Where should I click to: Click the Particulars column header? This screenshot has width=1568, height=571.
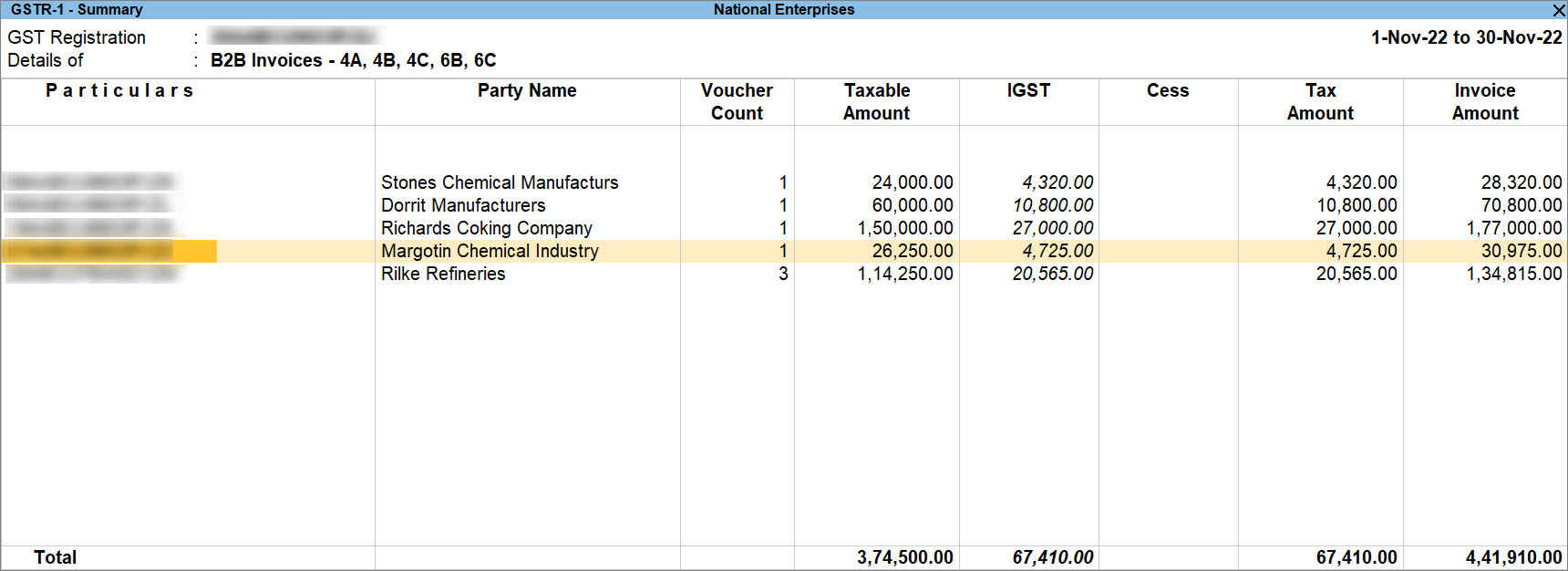point(119,90)
